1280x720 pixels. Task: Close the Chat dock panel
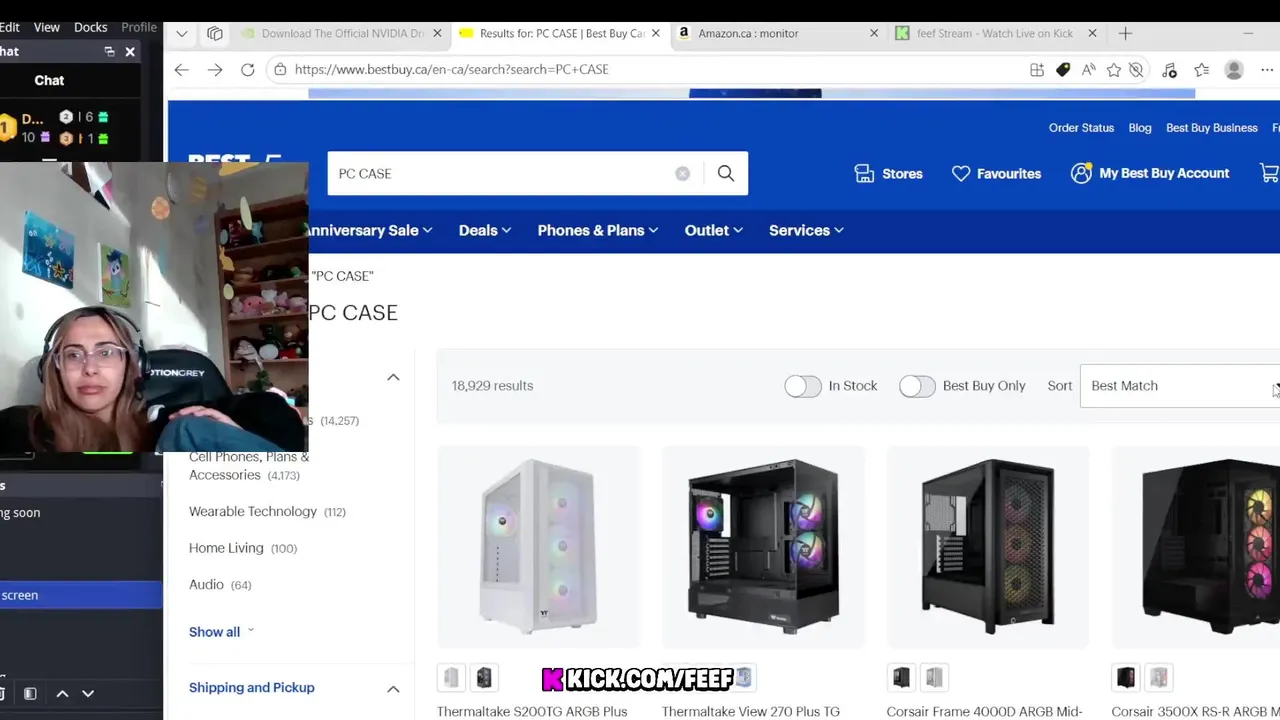[x=130, y=52]
